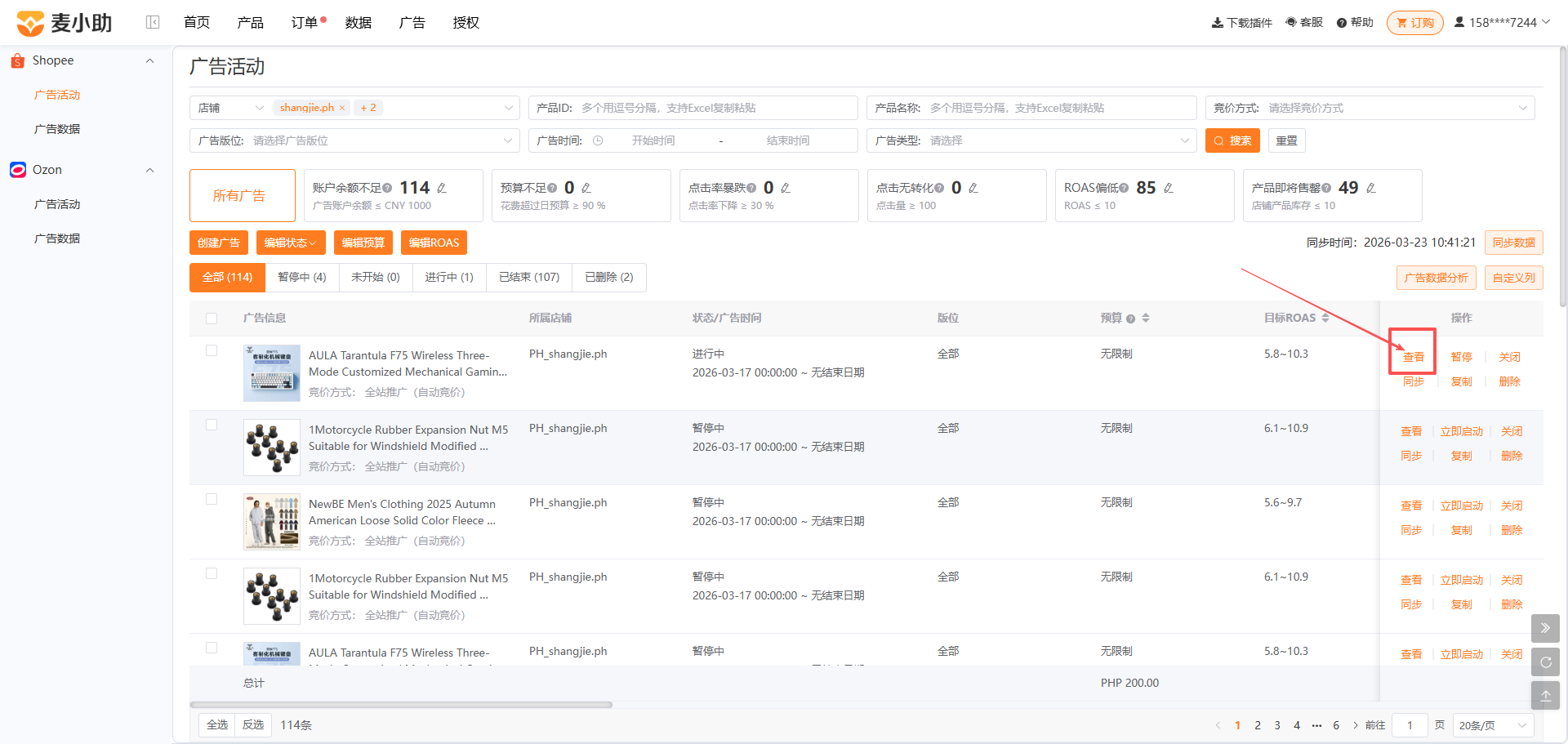Expand the double-chevron floating panel button
Viewport: 1568px width, 744px height.
coord(1545,628)
